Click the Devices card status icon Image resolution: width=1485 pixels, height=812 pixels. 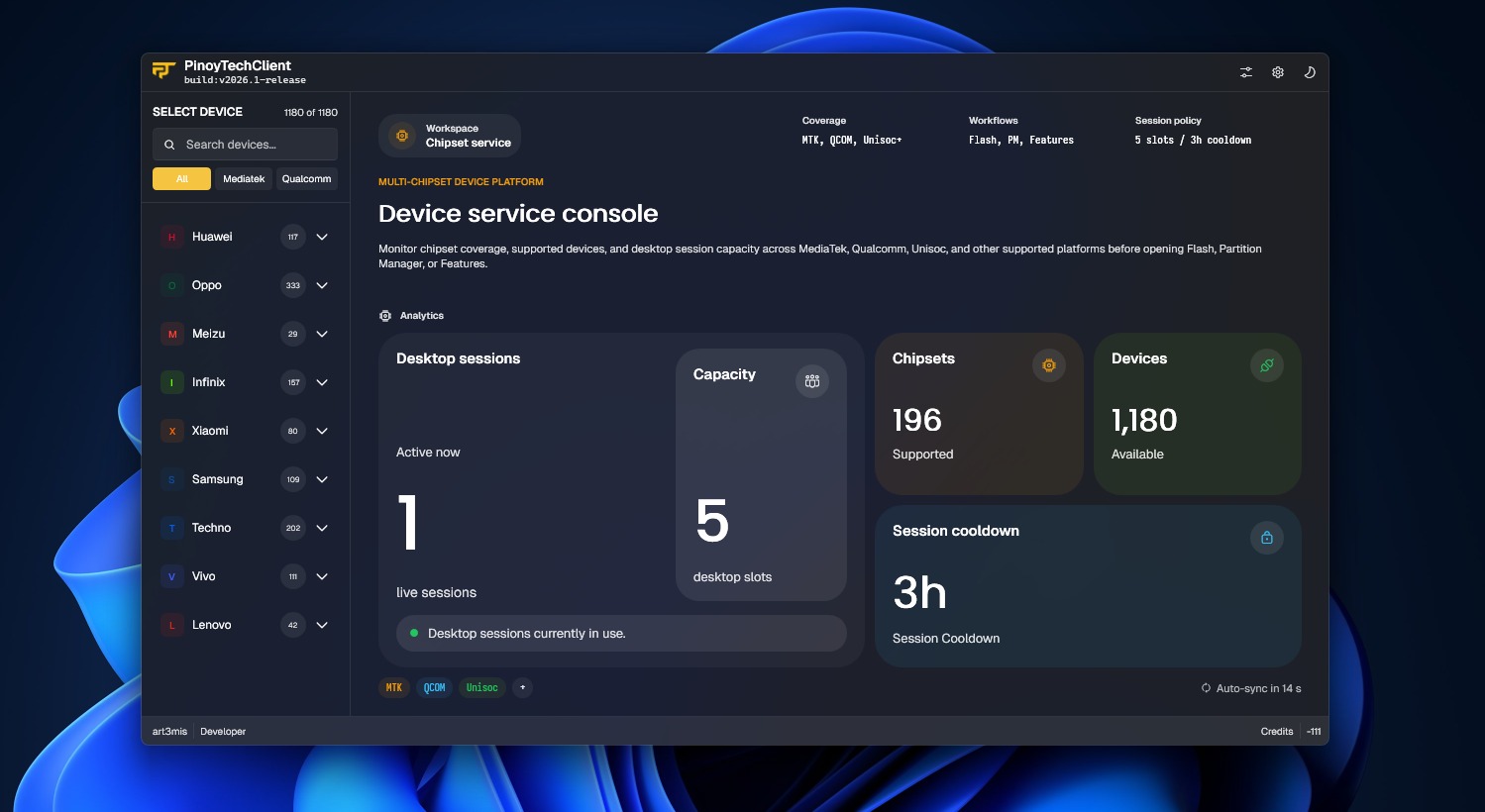[x=1266, y=365]
